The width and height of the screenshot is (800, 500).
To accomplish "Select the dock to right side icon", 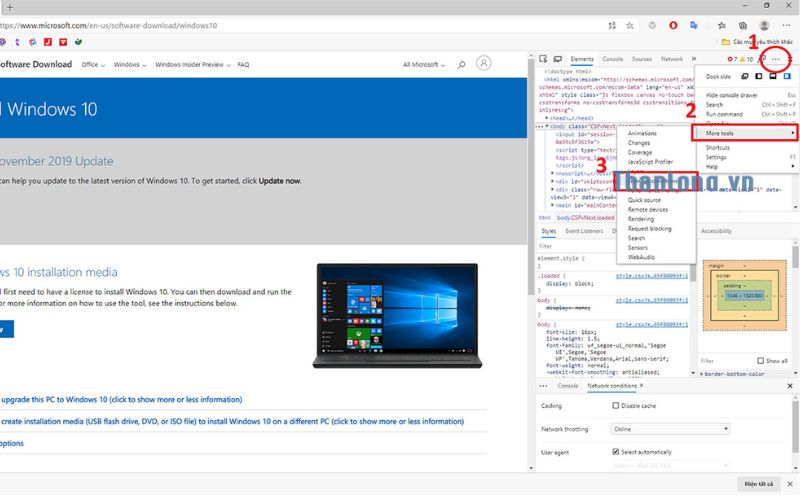I will [788, 76].
